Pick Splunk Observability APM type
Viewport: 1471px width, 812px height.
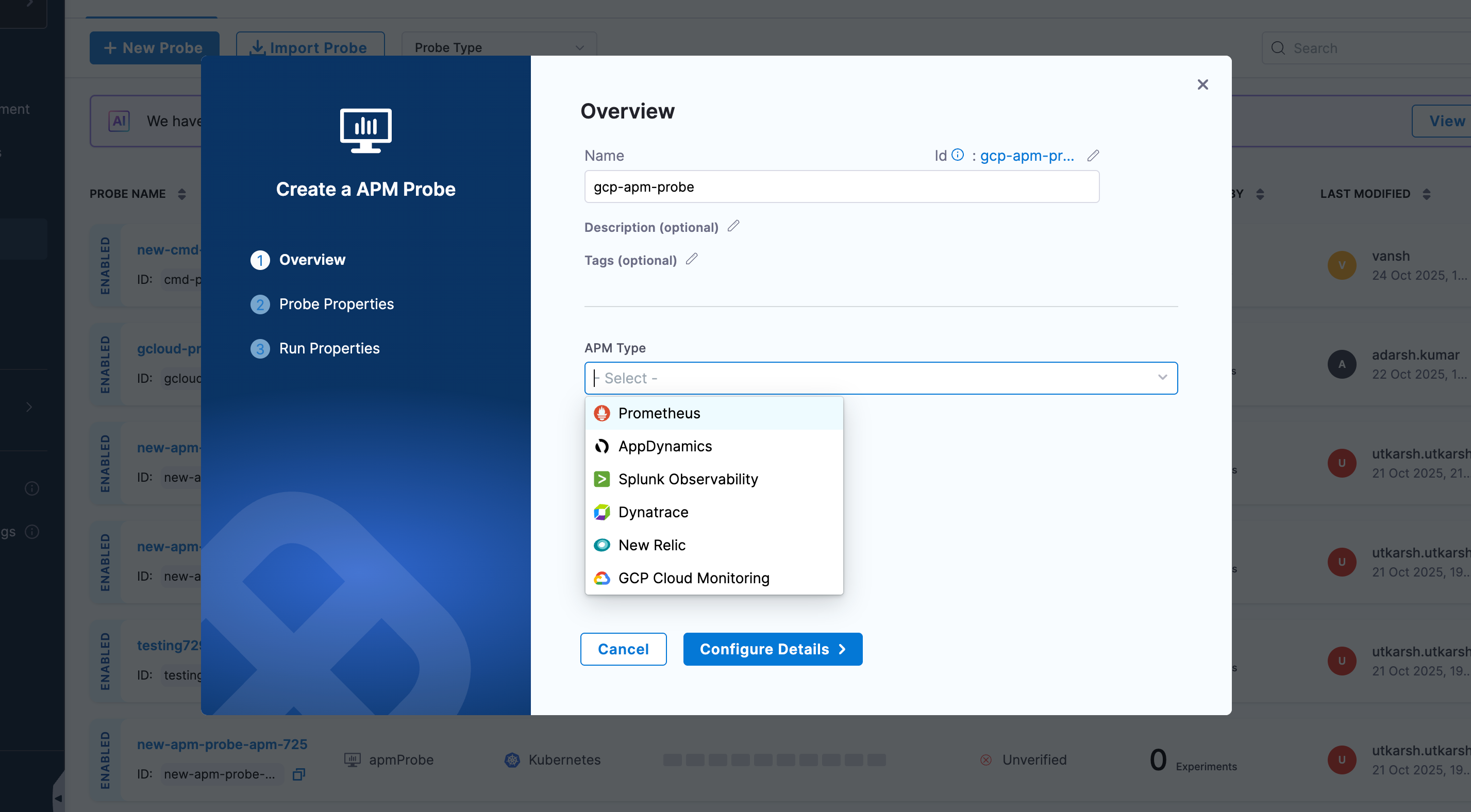(688, 479)
